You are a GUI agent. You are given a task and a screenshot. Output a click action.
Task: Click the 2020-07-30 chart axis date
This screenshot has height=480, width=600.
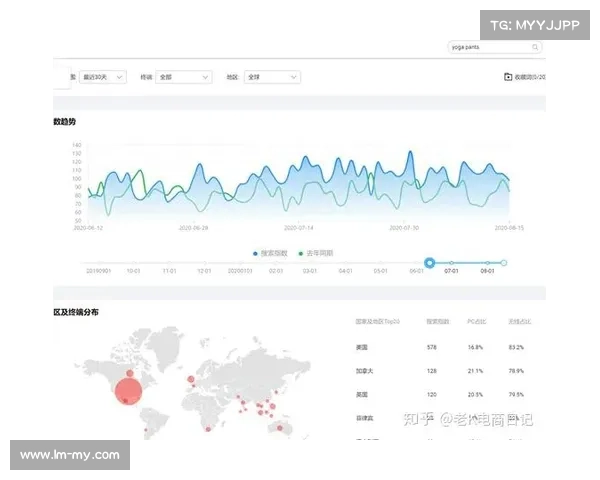404,228
